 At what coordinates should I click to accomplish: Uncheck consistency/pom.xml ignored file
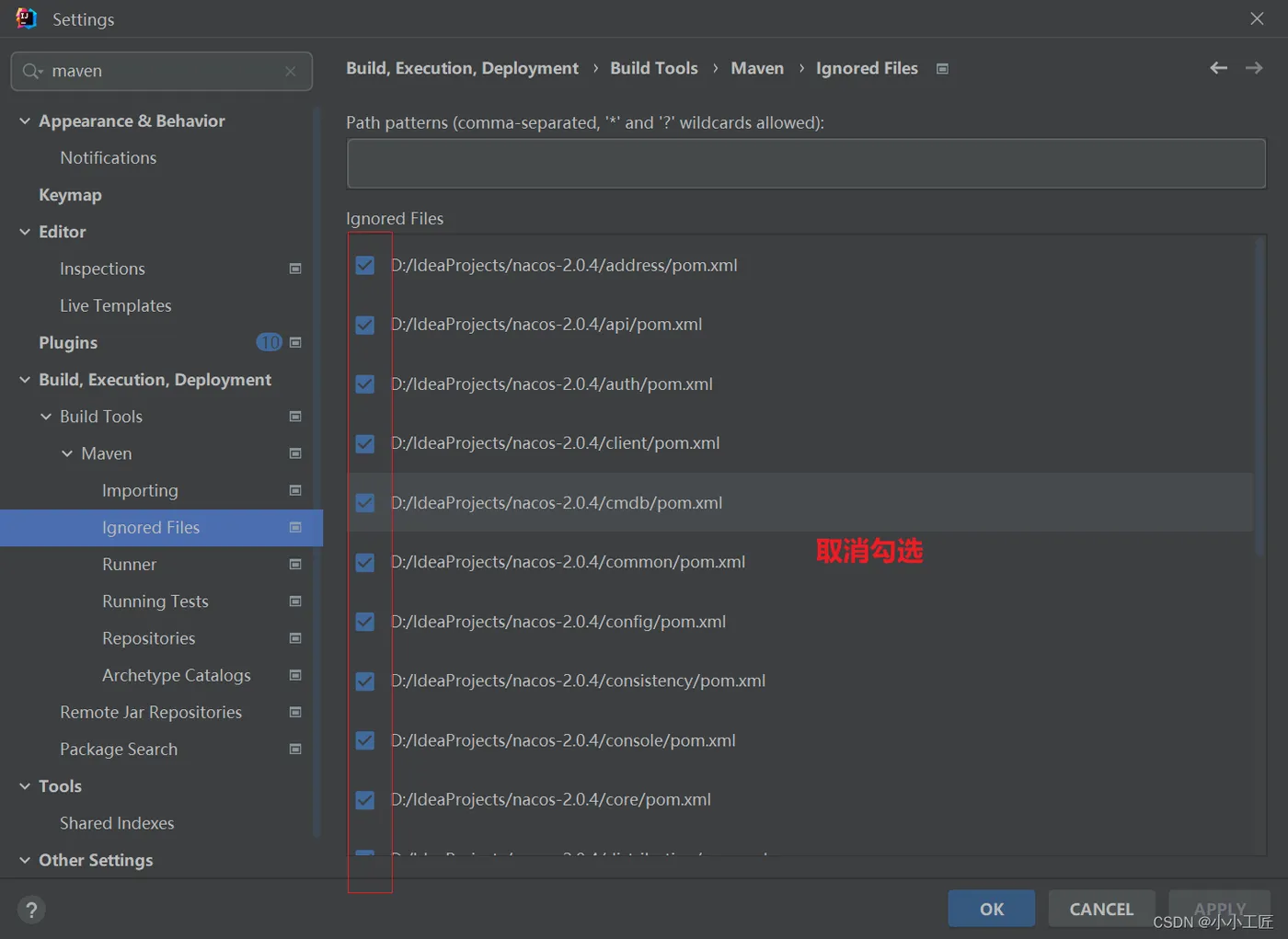tap(365, 681)
